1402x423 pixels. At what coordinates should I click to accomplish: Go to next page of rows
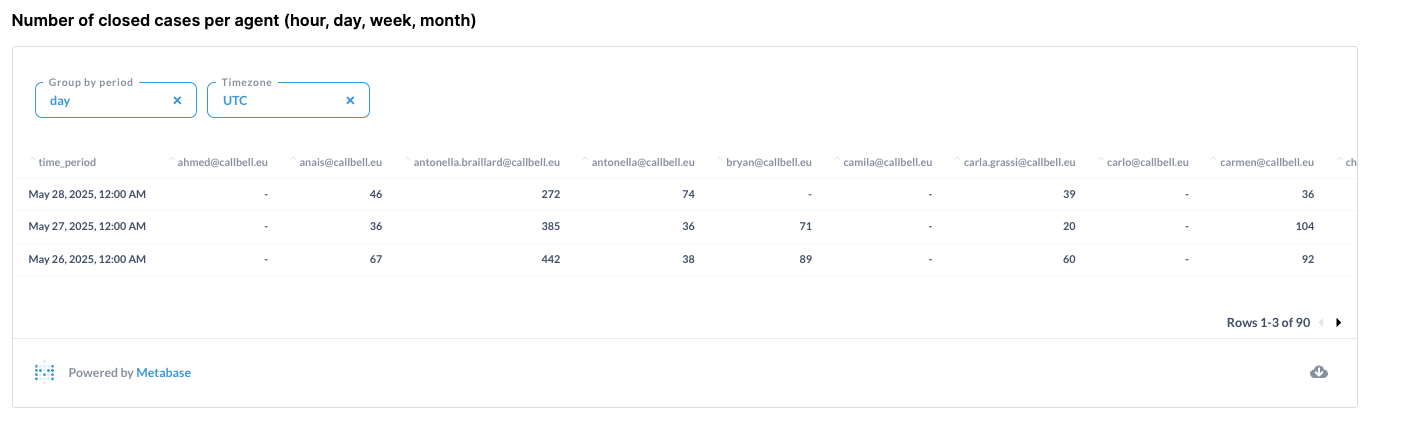pyautogui.click(x=1339, y=323)
